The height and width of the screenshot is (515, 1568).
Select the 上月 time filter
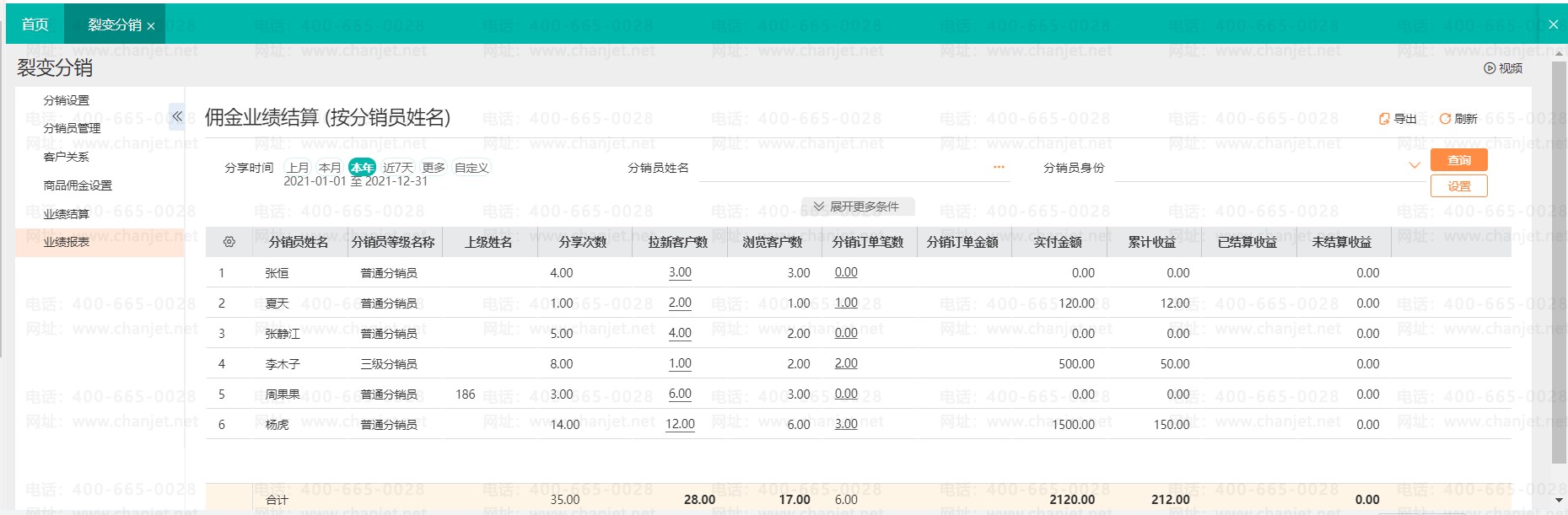pos(298,168)
